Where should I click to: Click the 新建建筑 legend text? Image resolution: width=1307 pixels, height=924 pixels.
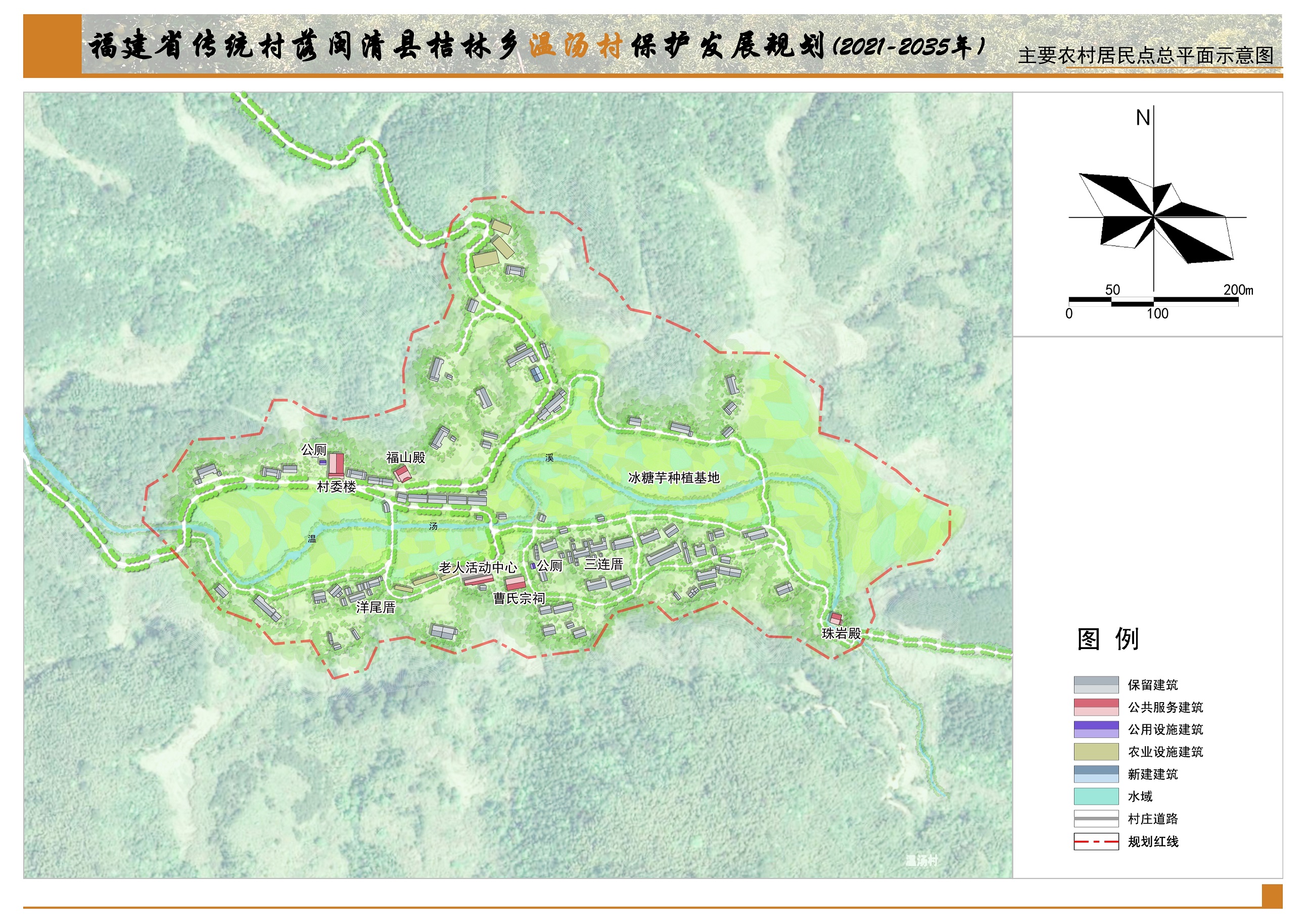[1153, 774]
